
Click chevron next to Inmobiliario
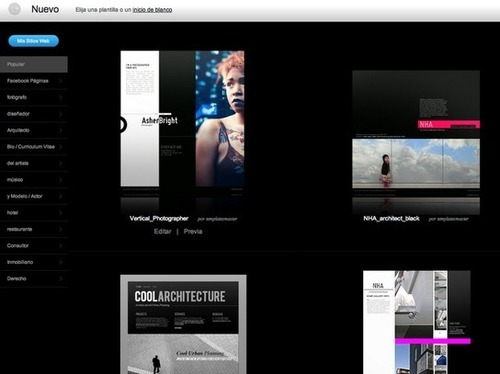[x=61, y=262]
